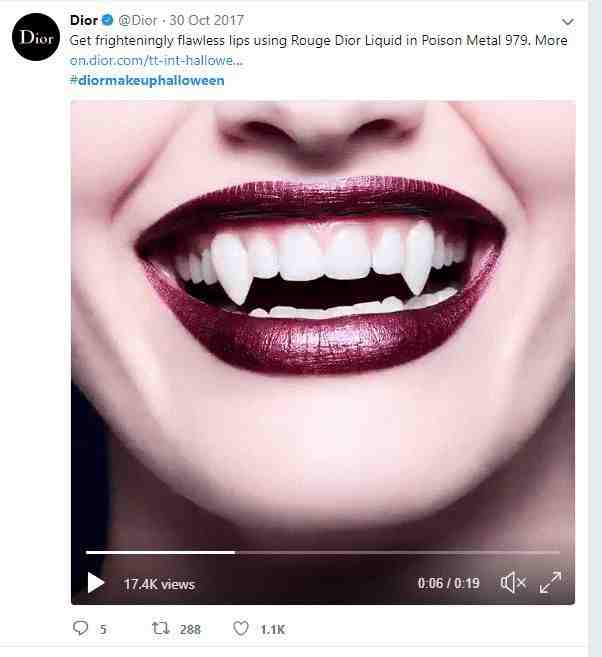Click the Dior display name

84,20
